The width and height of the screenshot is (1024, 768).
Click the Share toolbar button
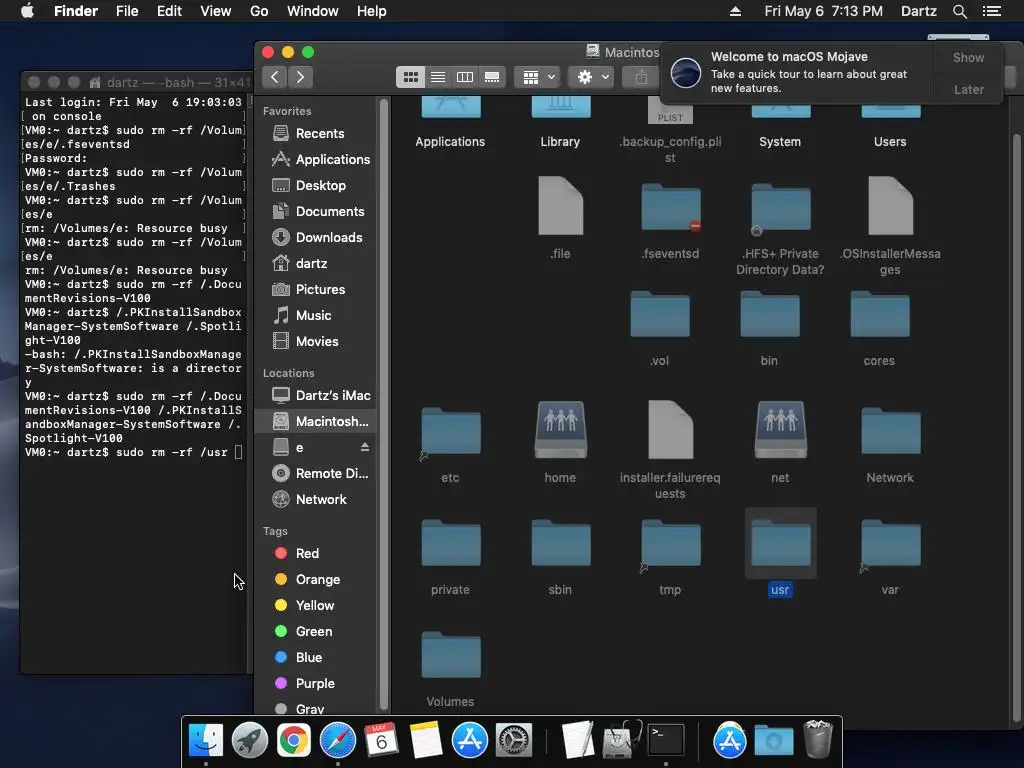pyautogui.click(x=641, y=77)
